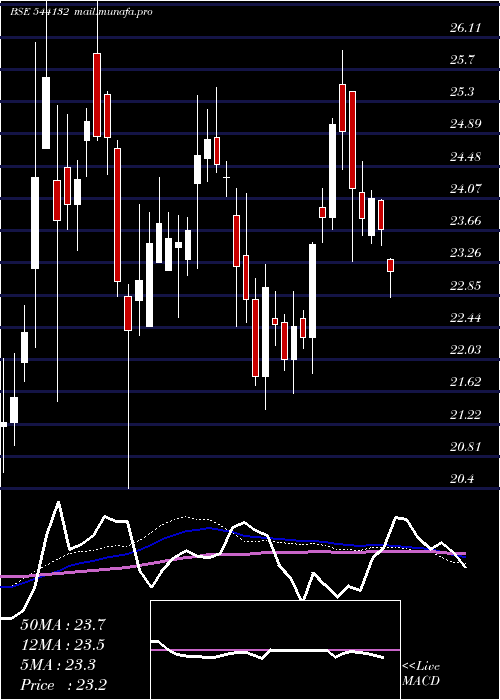The image size is (500, 700).
Task: Select the 25.7 price axis label
Action: pos(462,60)
